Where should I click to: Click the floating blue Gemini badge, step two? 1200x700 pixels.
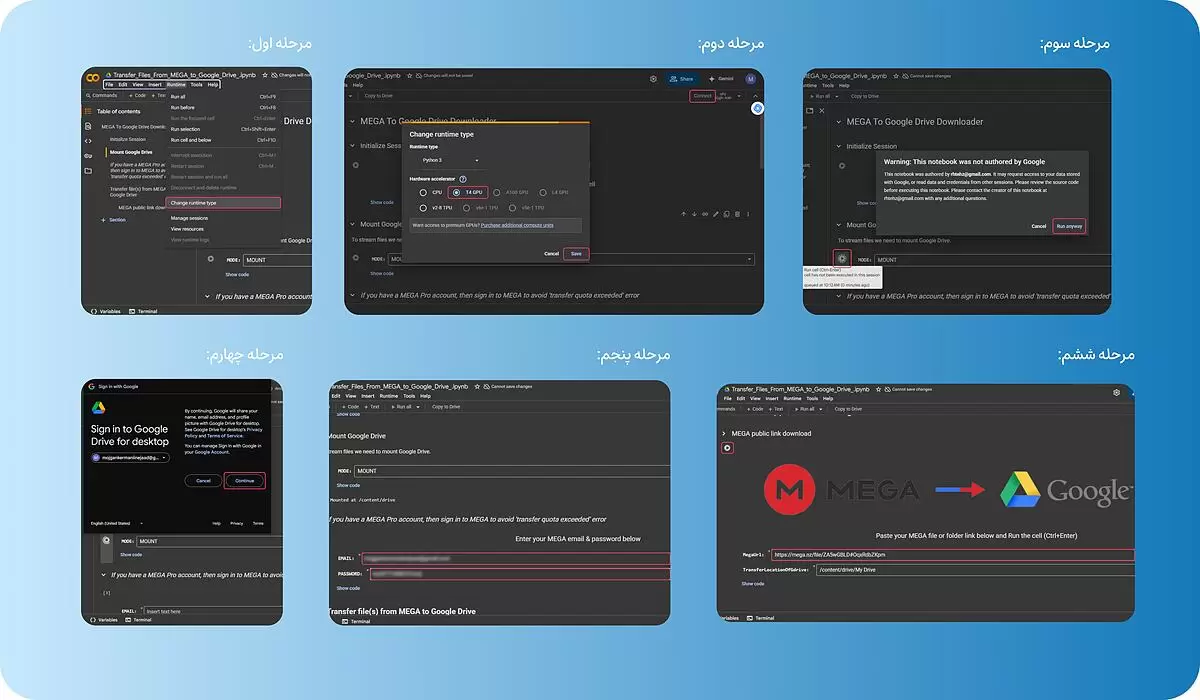[758, 107]
